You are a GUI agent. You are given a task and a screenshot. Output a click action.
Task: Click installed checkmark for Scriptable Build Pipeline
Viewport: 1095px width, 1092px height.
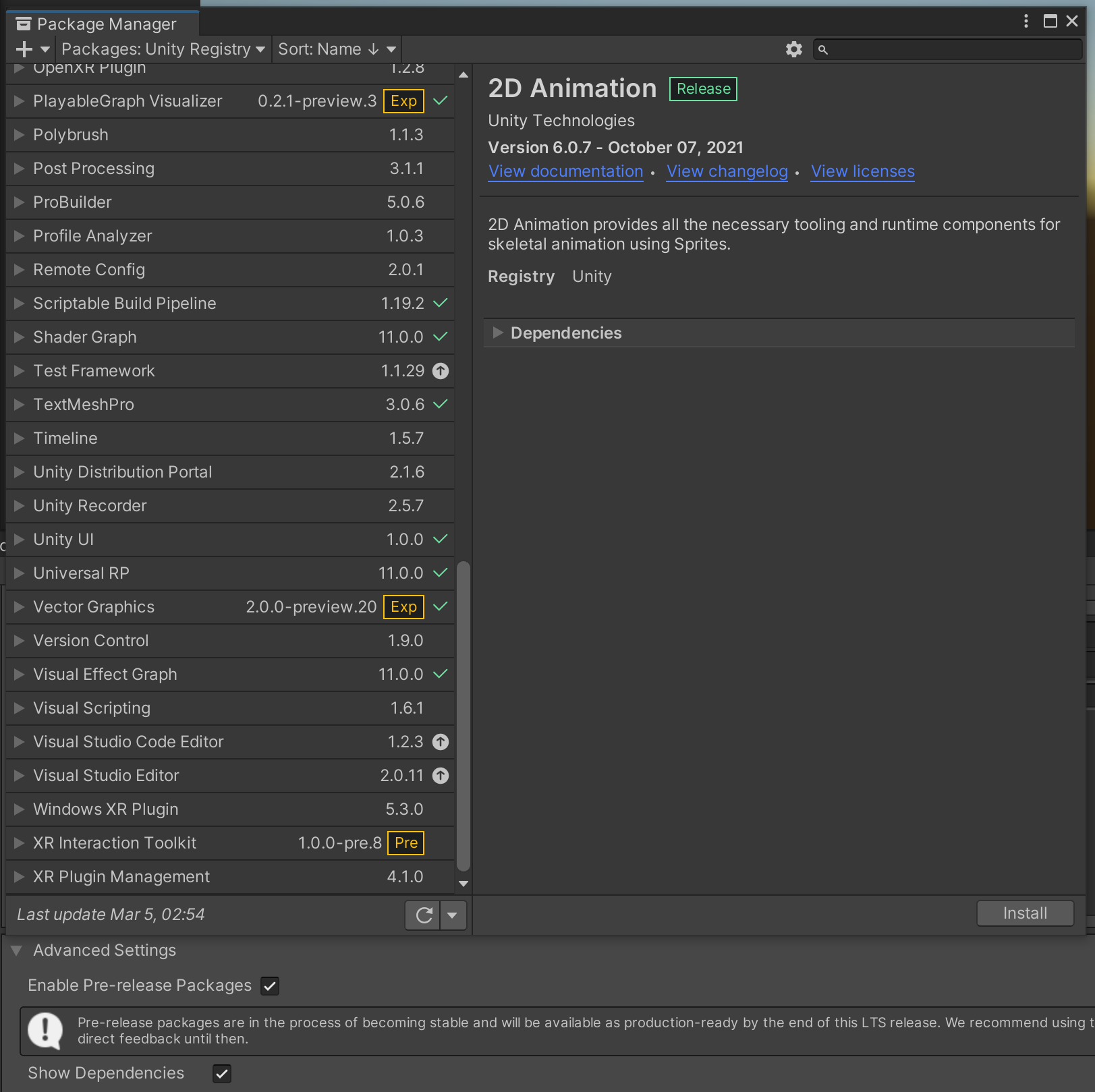point(441,303)
